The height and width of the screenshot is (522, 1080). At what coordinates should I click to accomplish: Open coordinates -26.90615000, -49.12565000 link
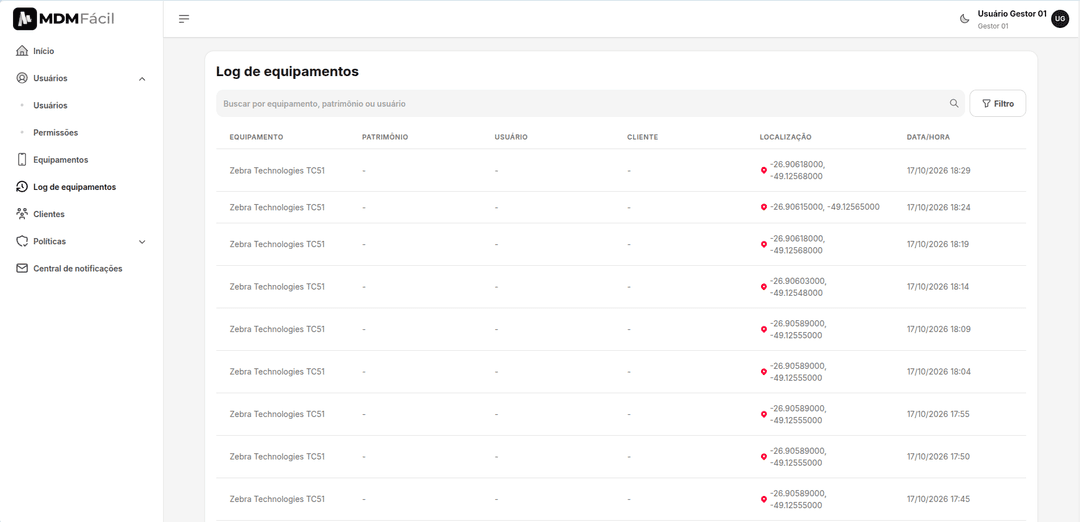824,207
